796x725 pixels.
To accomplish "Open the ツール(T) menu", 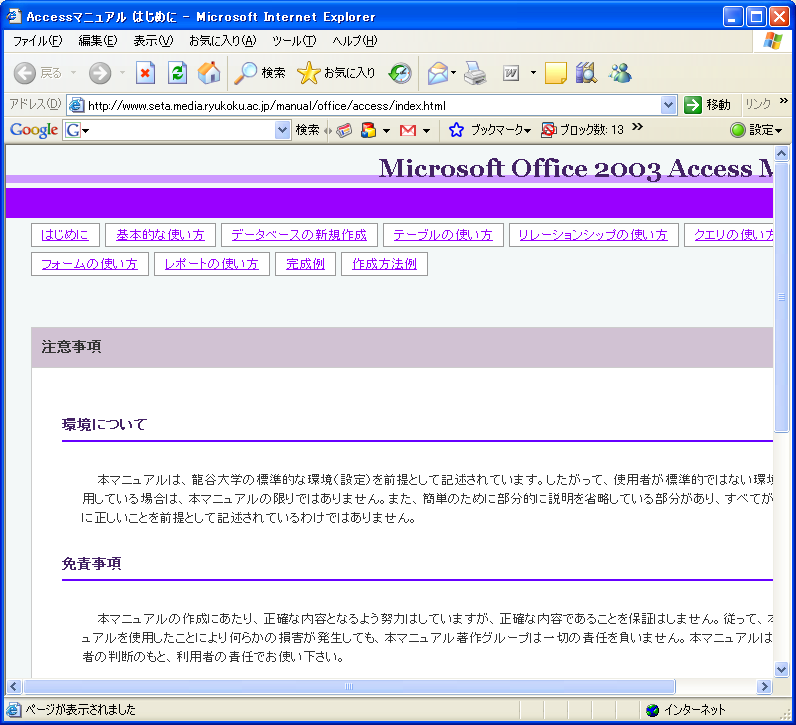I will [x=294, y=41].
